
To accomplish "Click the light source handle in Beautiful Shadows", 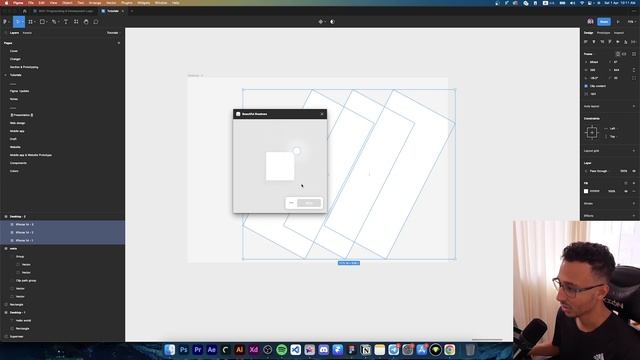I will pyautogui.click(x=297, y=151).
